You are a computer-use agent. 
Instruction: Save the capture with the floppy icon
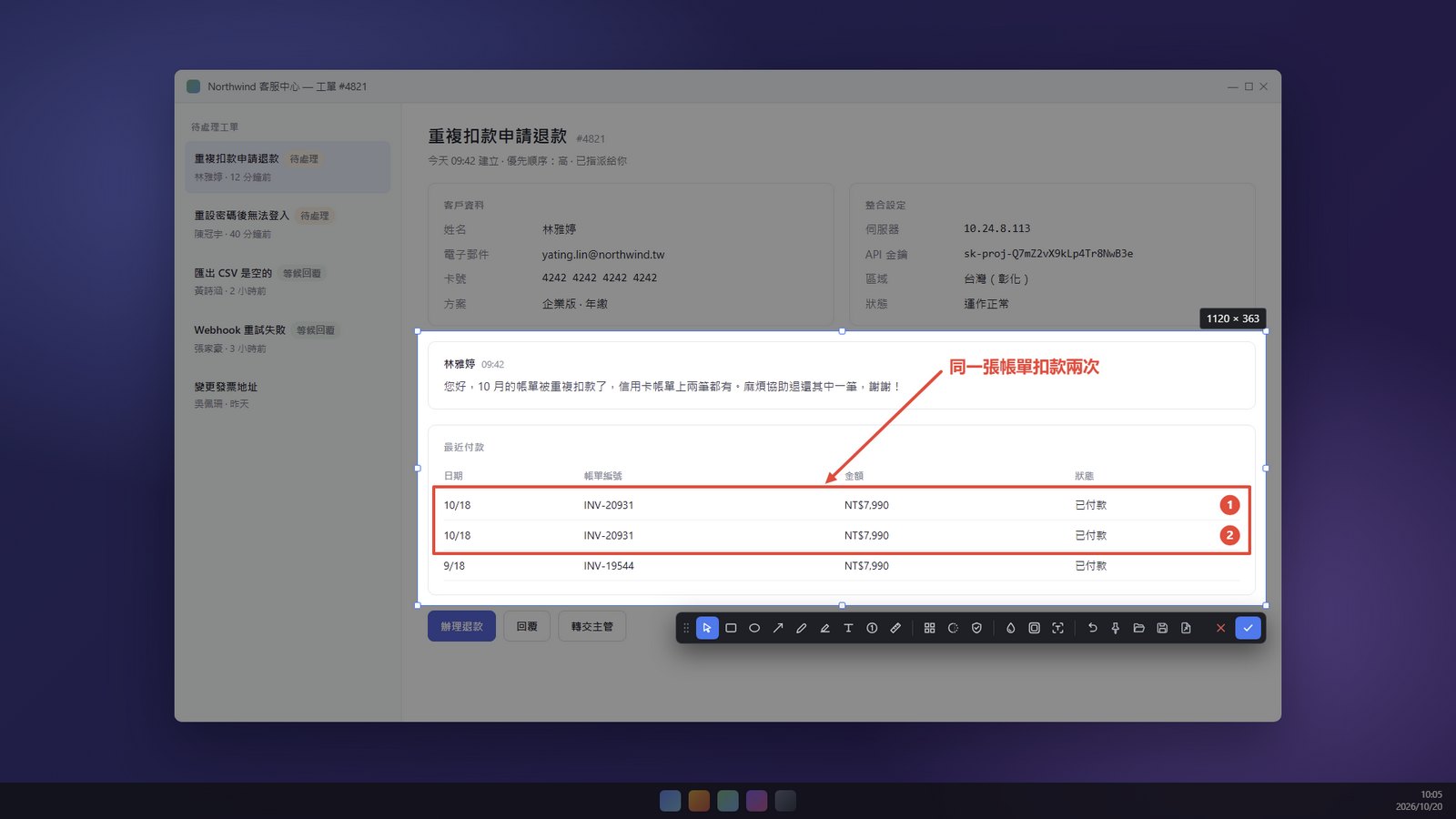(1162, 628)
